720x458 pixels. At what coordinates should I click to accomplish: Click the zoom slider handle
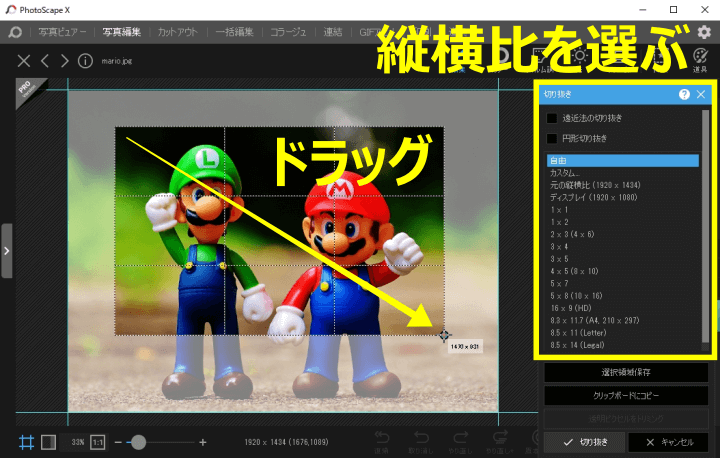coord(138,442)
